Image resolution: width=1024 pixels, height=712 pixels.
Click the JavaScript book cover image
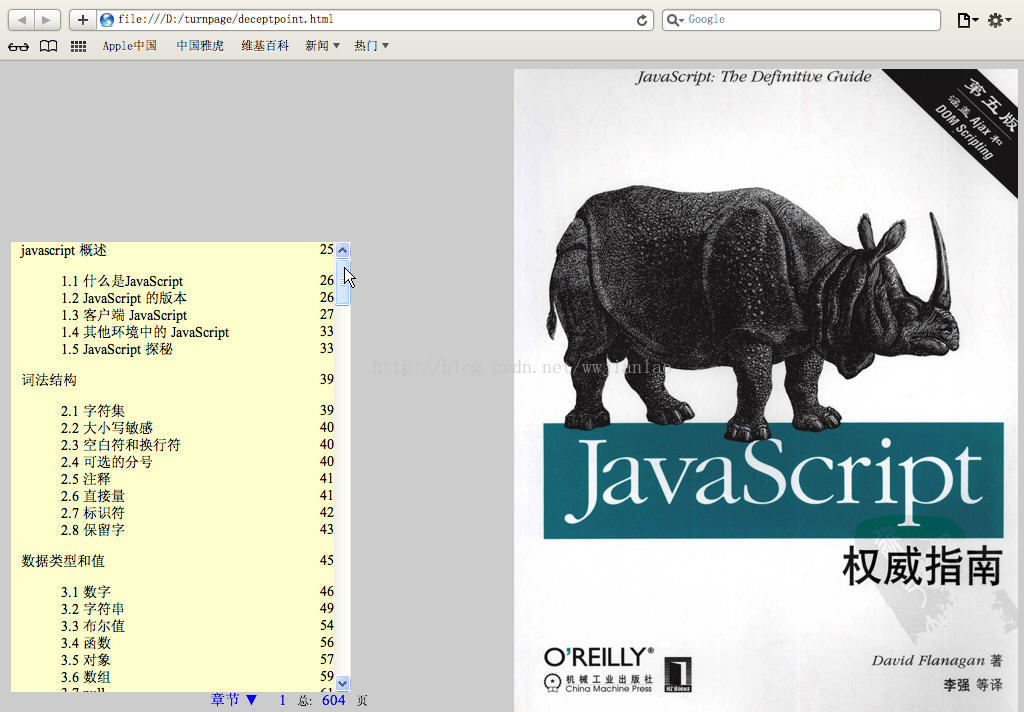(765, 390)
